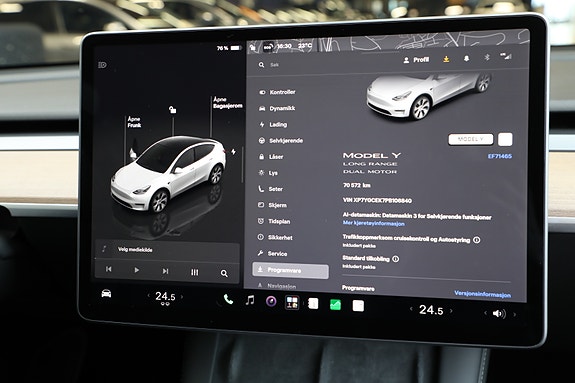Raise volume with right arrow
575x383 pixels.
click(514, 314)
